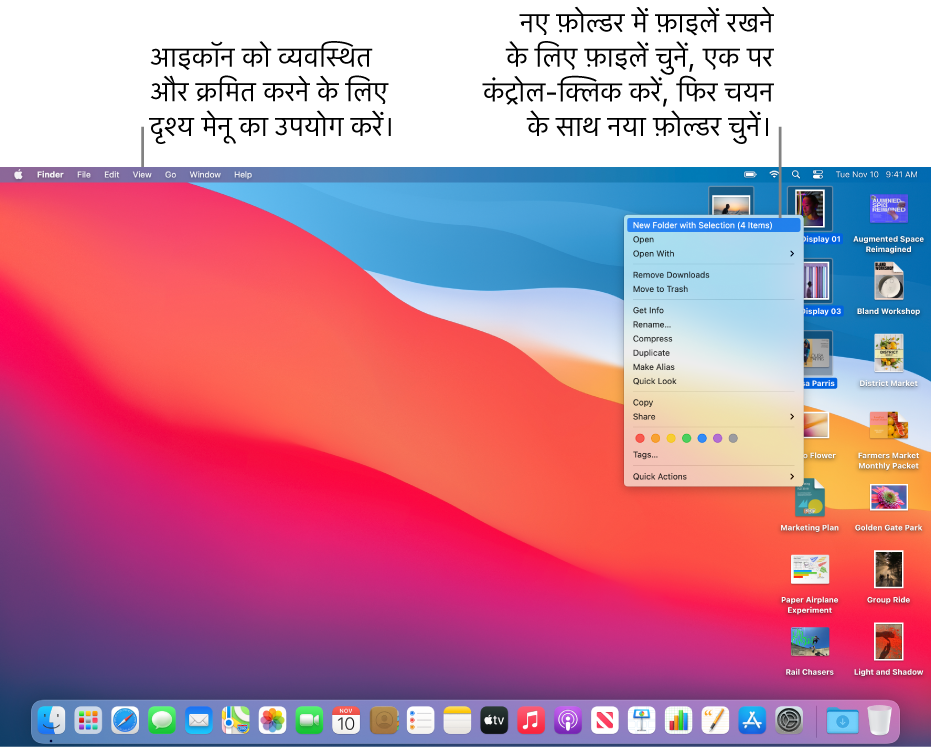Open the File menu
This screenshot has height=747, width=931.
(x=84, y=175)
